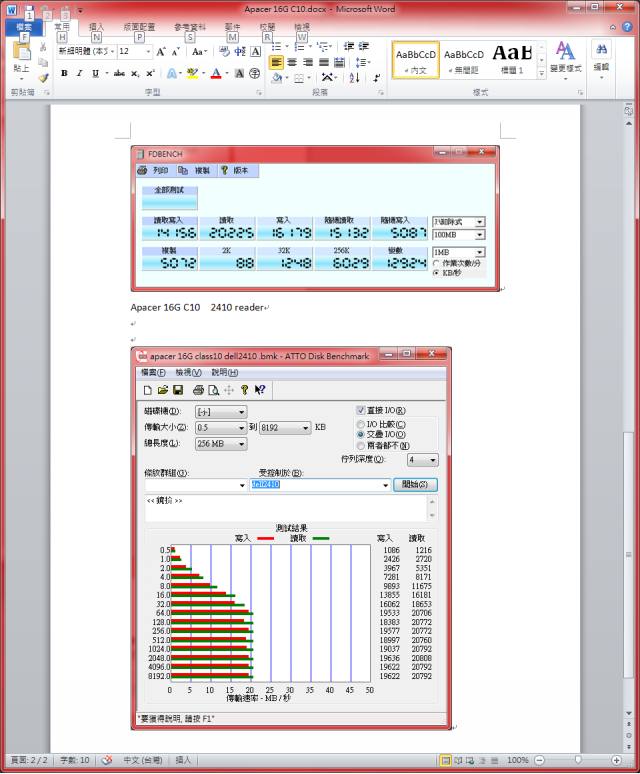
Task: Switch to Full Screen Reading view
Action: [x=457, y=760]
